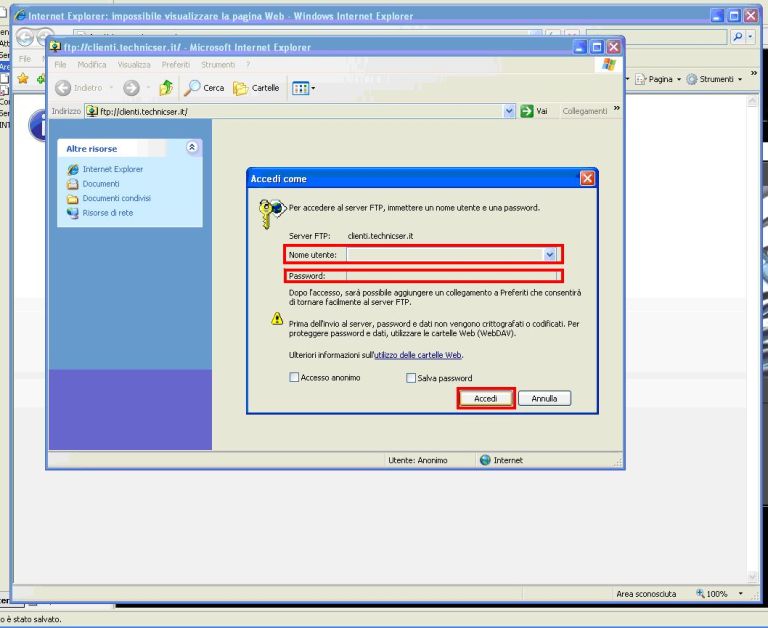Image resolution: width=768 pixels, height=628 pixels.
Task: Click the Password input field
Action: point(454,276)
